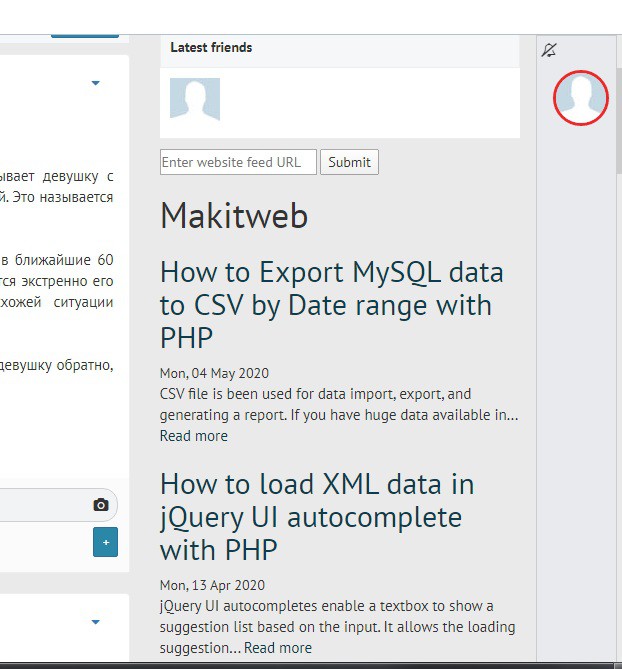Open the dropdown arrow on the lower post

point(96,622)
